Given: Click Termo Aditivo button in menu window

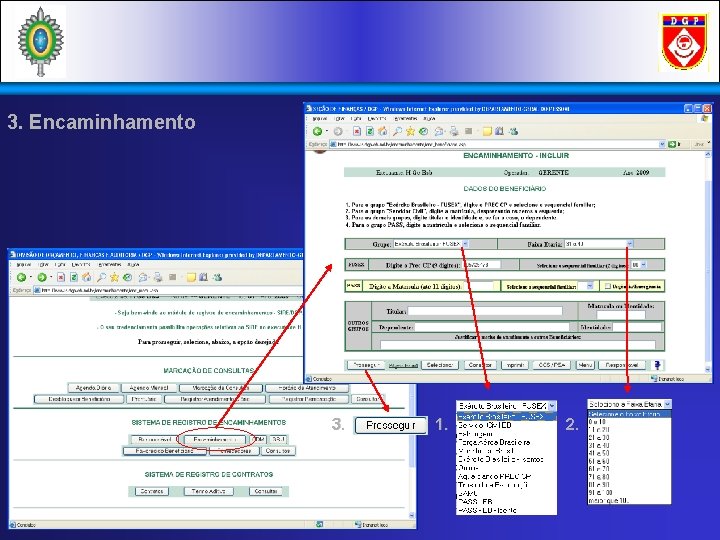Looking at the screenshot, I should click(x=208, y=491).
